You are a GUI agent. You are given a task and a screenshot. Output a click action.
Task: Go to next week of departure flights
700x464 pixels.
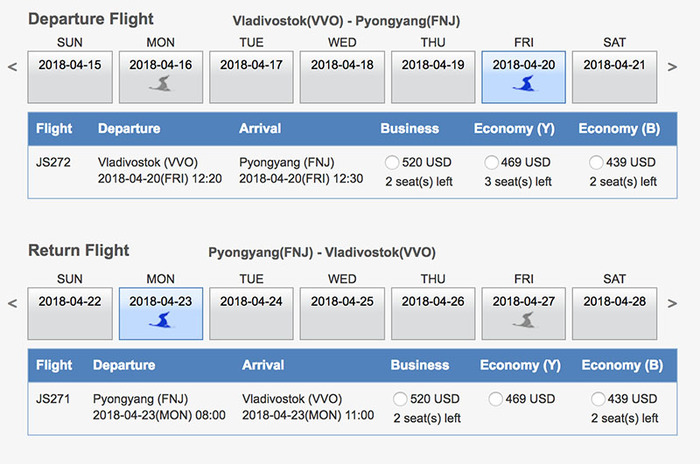tap(671, 68)
